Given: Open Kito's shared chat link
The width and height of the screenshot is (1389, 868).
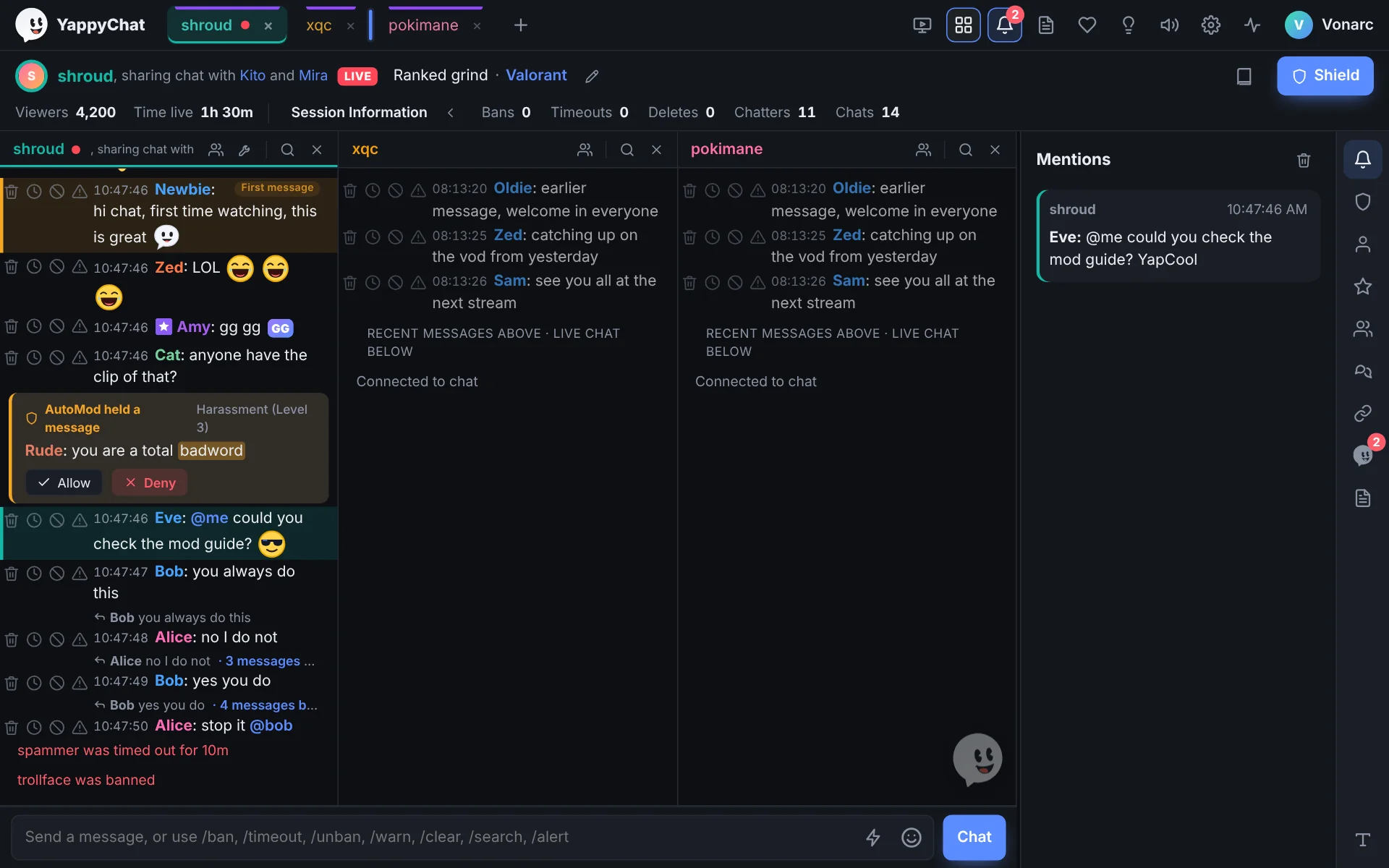Looking at the screenshot, I should coord(252,75).
